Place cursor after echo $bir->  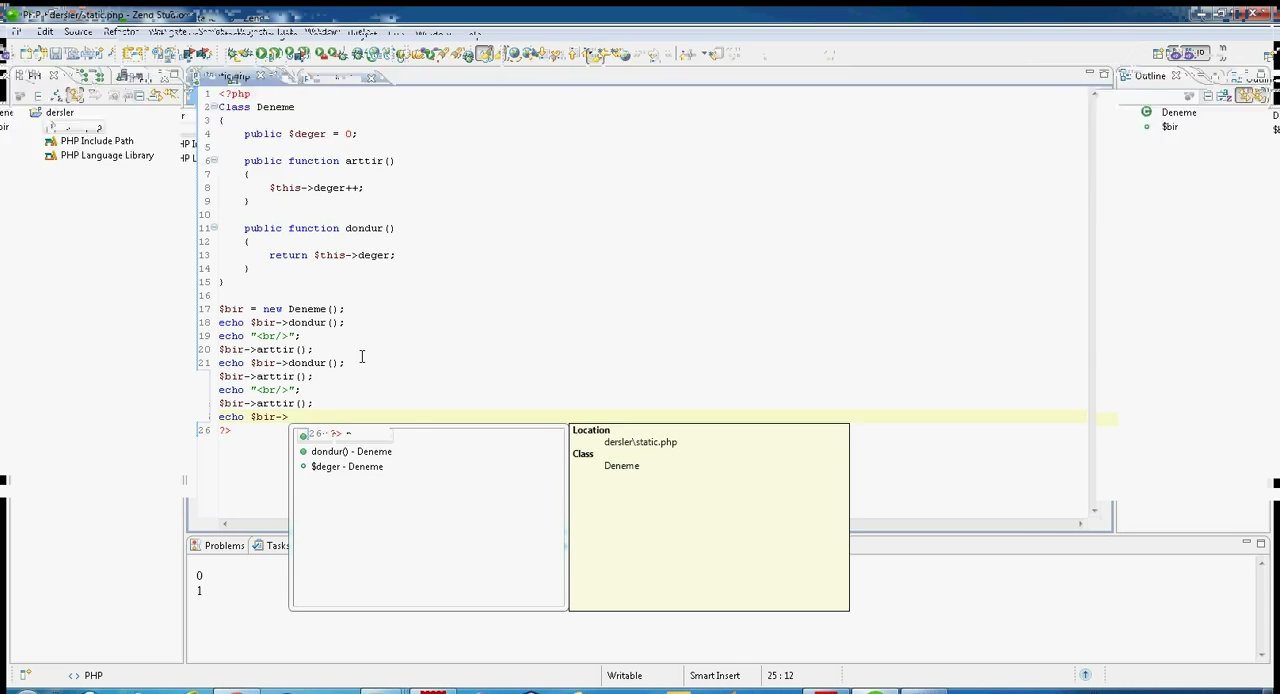tap(288, 417)
